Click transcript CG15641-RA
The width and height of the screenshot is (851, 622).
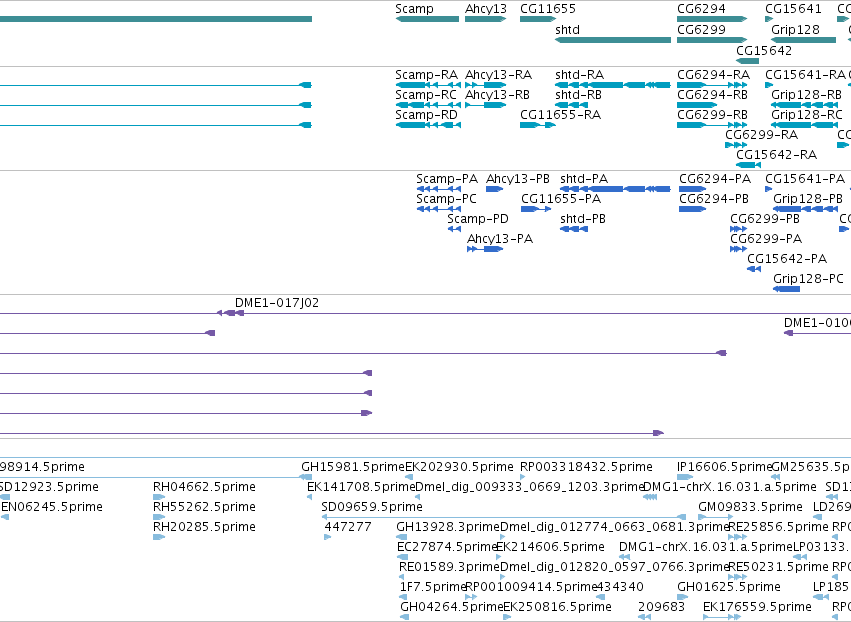(769, 85)
